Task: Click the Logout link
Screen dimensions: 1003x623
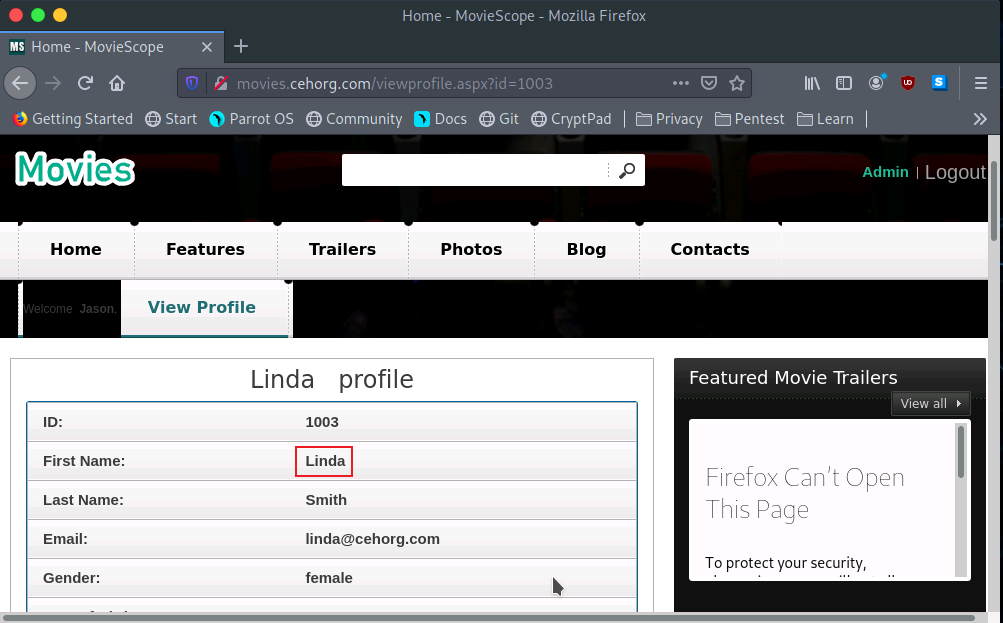Action: [955, 172]
